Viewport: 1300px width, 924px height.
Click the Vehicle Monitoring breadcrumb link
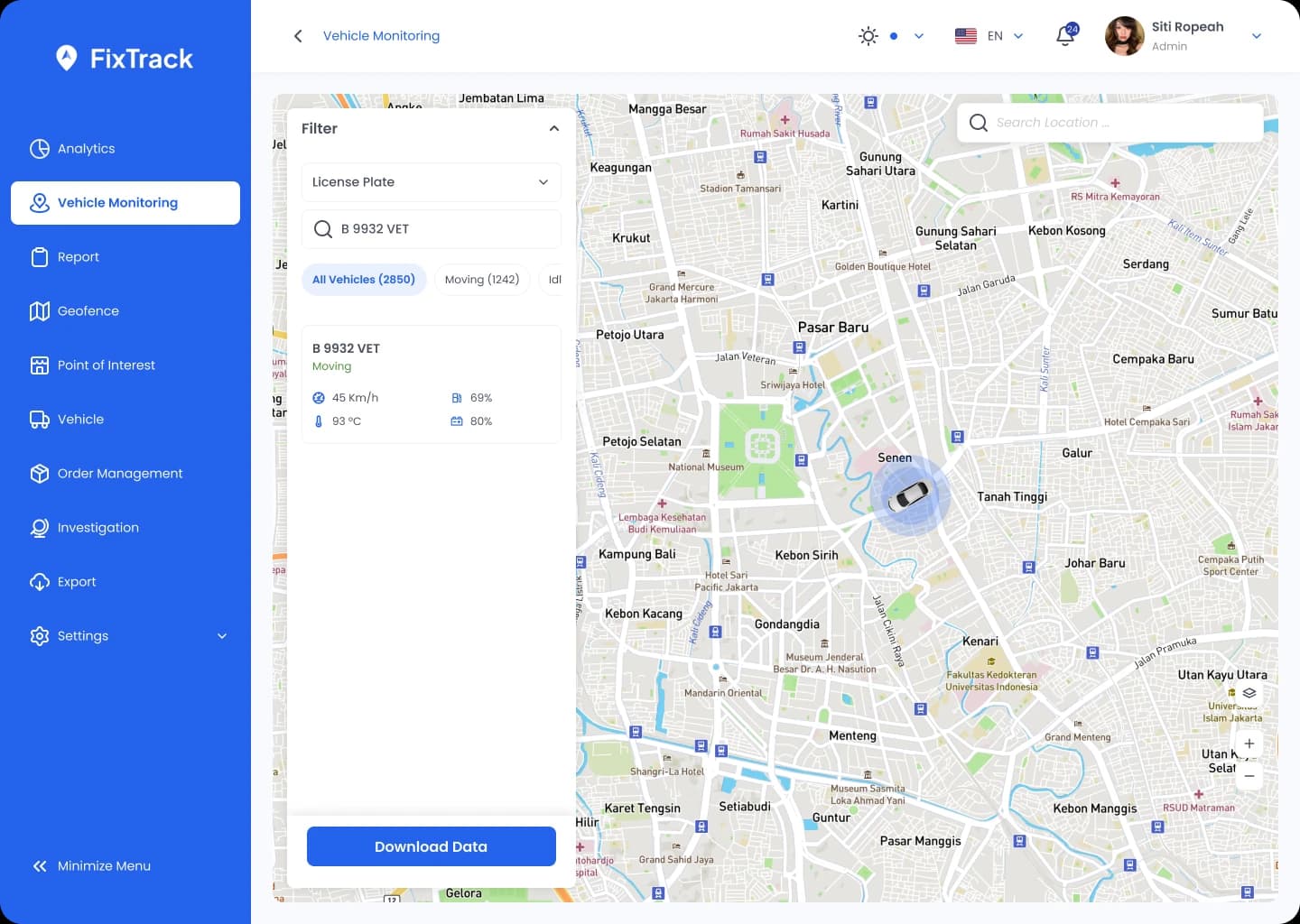point(381,36)
